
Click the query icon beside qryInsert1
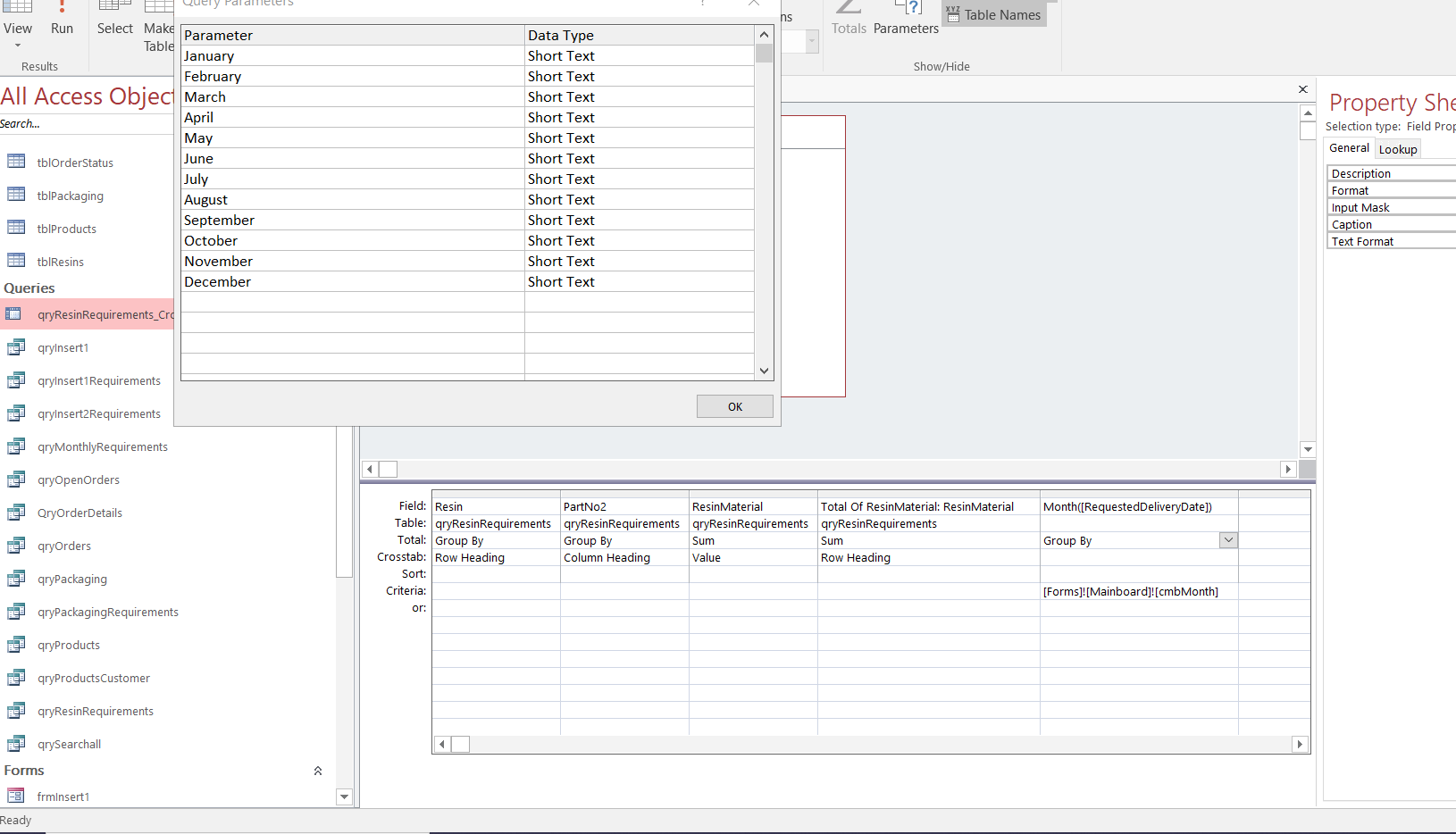[16, 347]
